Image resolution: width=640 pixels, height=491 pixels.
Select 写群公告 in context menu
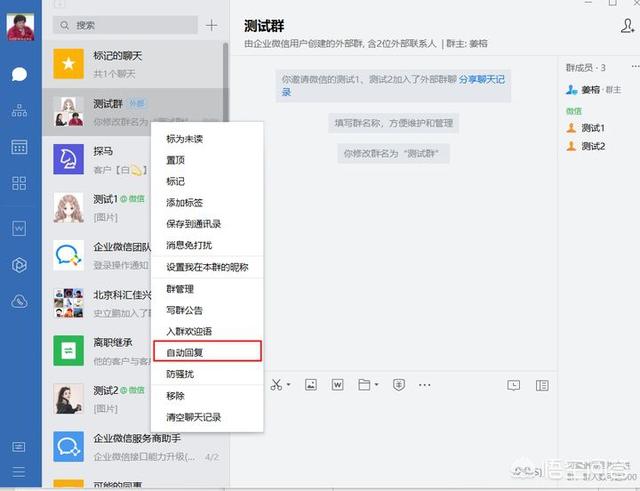click(x=207, y=310)
